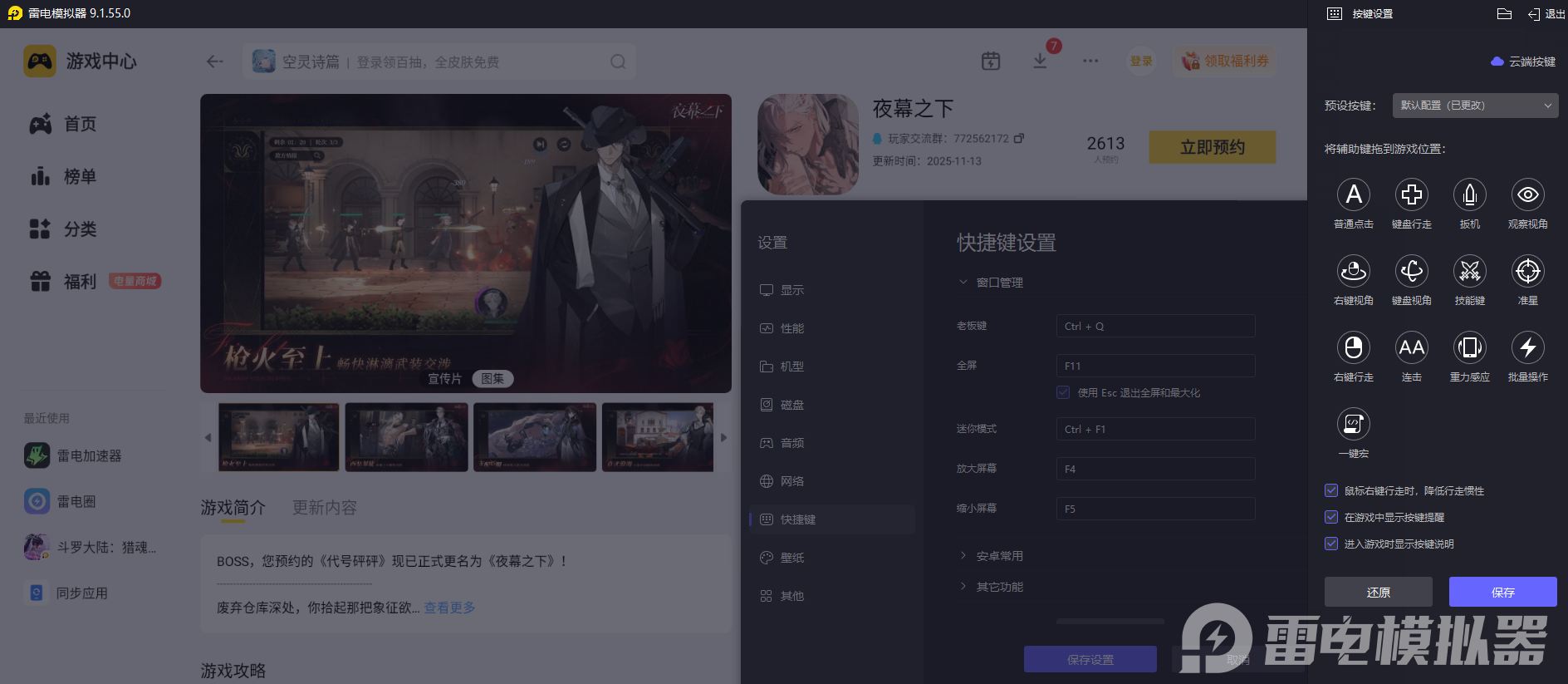Select the 技能键 skill key icon
Viewport: 1568px width, 684px height.
pyautogui.click(x=1469, y=272)
